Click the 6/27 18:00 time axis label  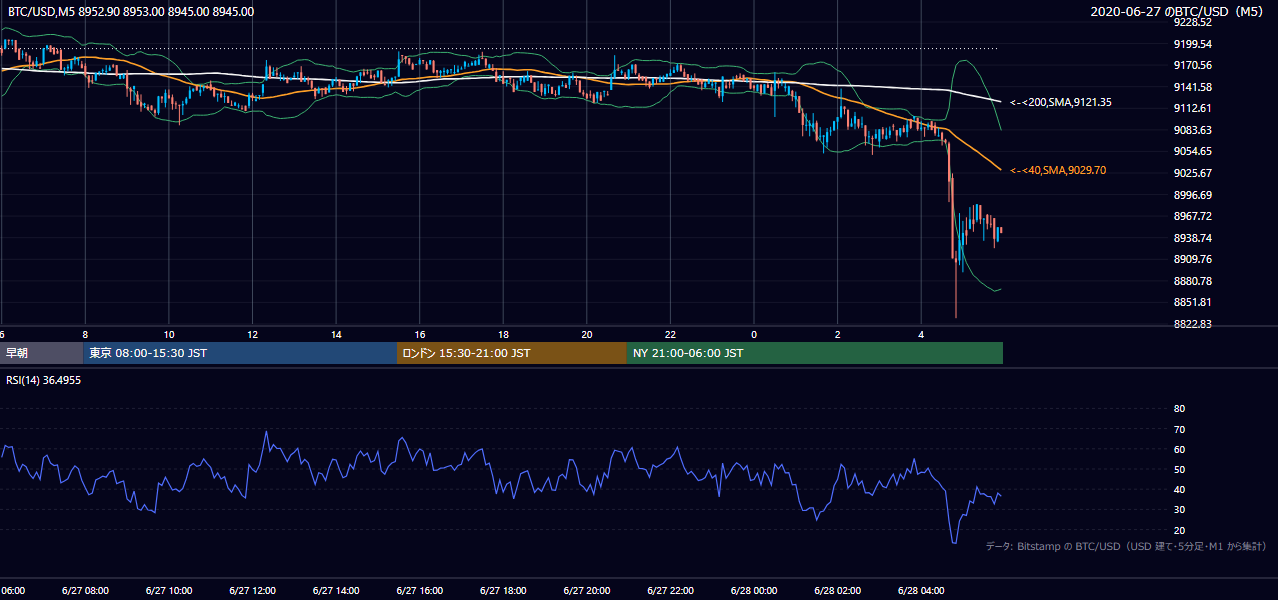pyautogui.click(x=503, y=591)
